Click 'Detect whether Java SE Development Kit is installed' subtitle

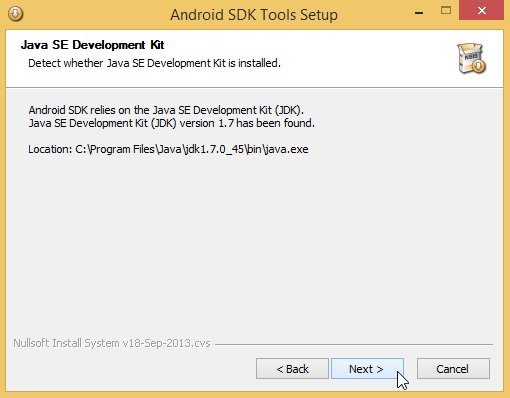pyautogui.click(x=154, y=63)
